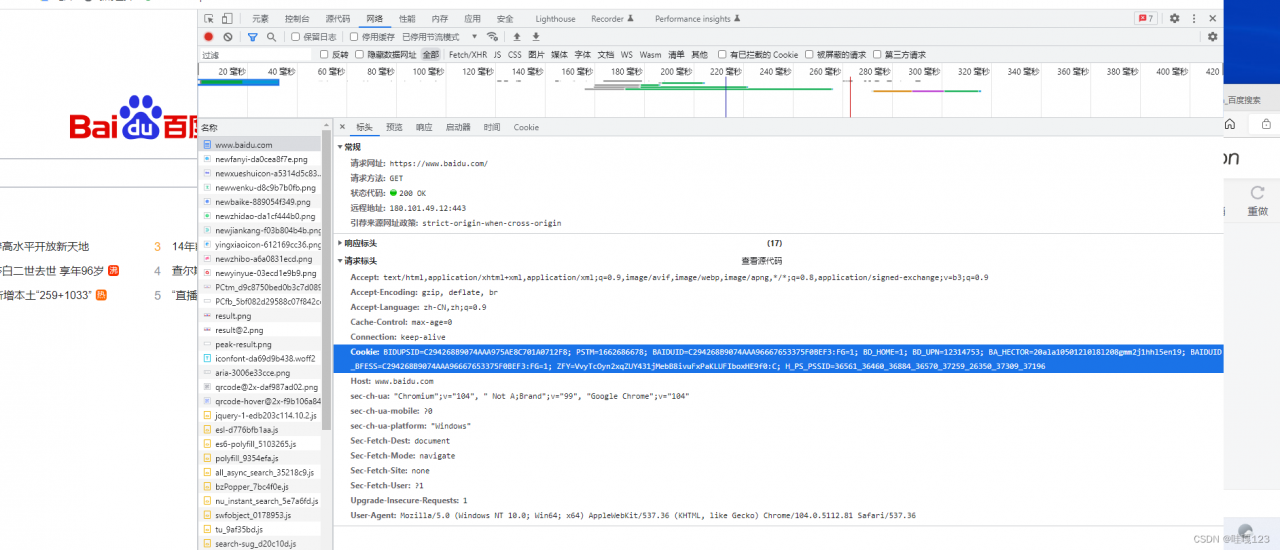Switch to the 时间 detail tab
Image resolution: width=1280 pixels, height=550 pixels.
click(x=491, y=127)
